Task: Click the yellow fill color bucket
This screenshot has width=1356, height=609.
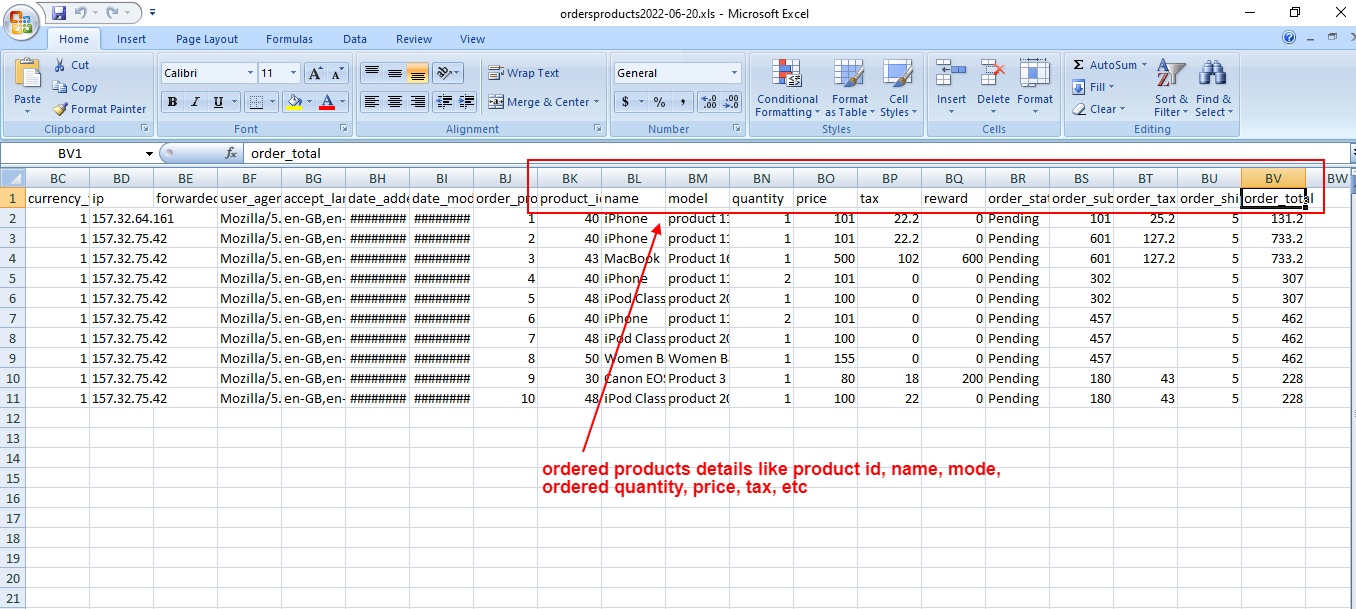Action: tap(293, 102)
